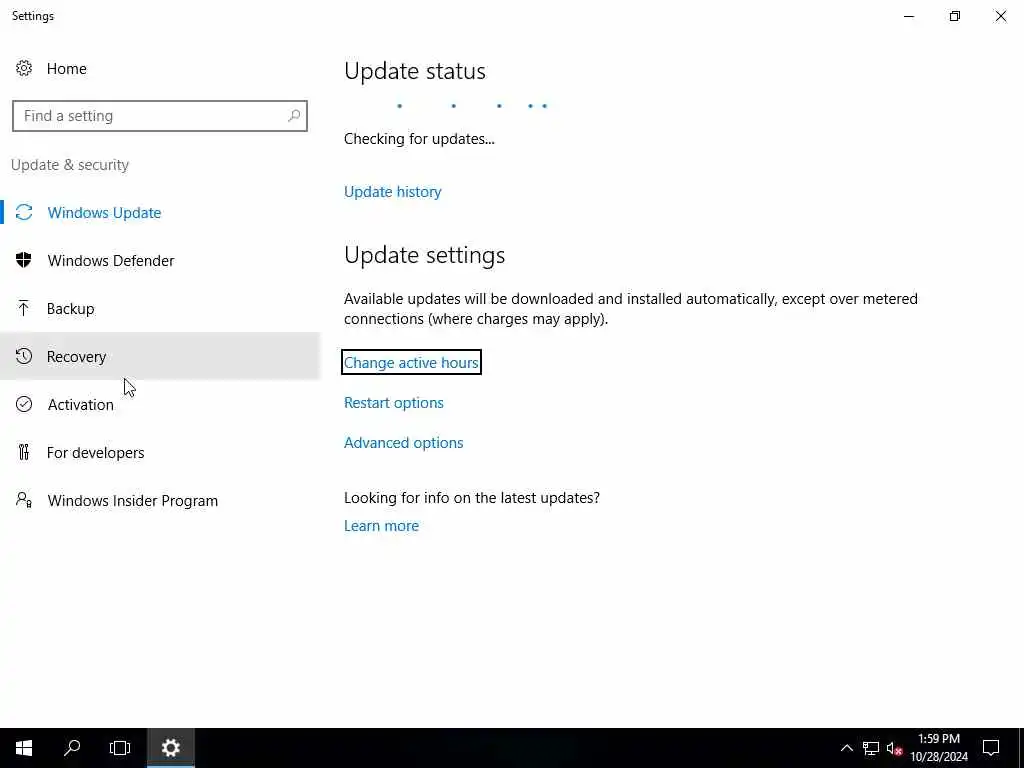Open the Action Center notifications icon
Screen dimensions: 1024x768
tap(991, 748)
